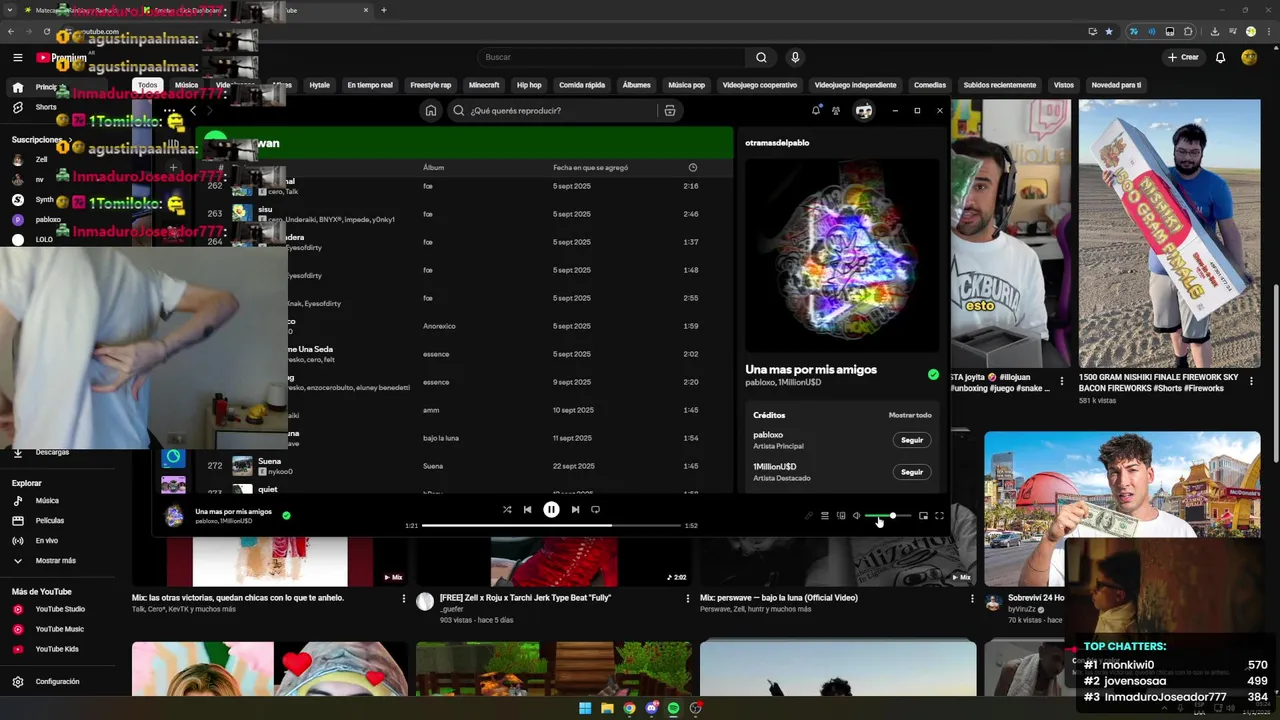Open options menu for bajo la luna mix
This screenshot has width=1280, height=720.
point(972,598)
